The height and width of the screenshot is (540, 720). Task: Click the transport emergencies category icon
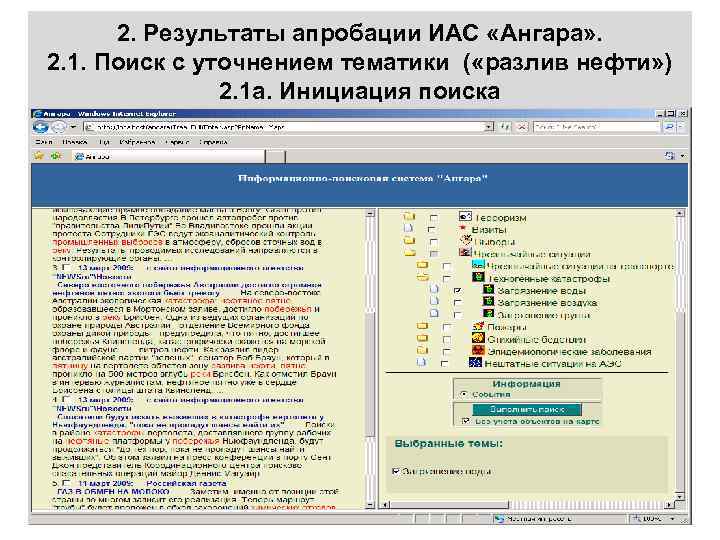pyautogui.click(x=478, y=265)
